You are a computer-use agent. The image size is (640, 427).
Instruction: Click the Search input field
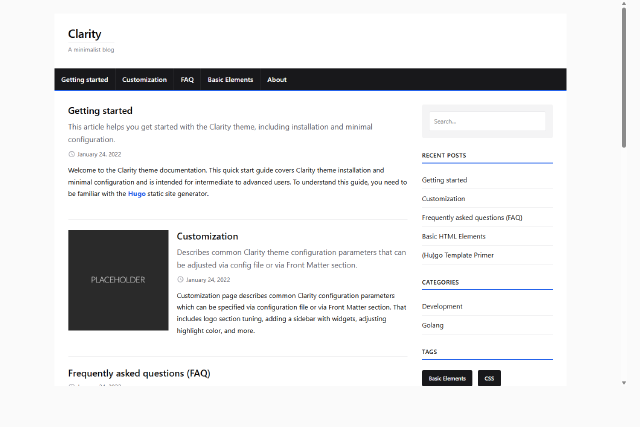coord(487,121)
